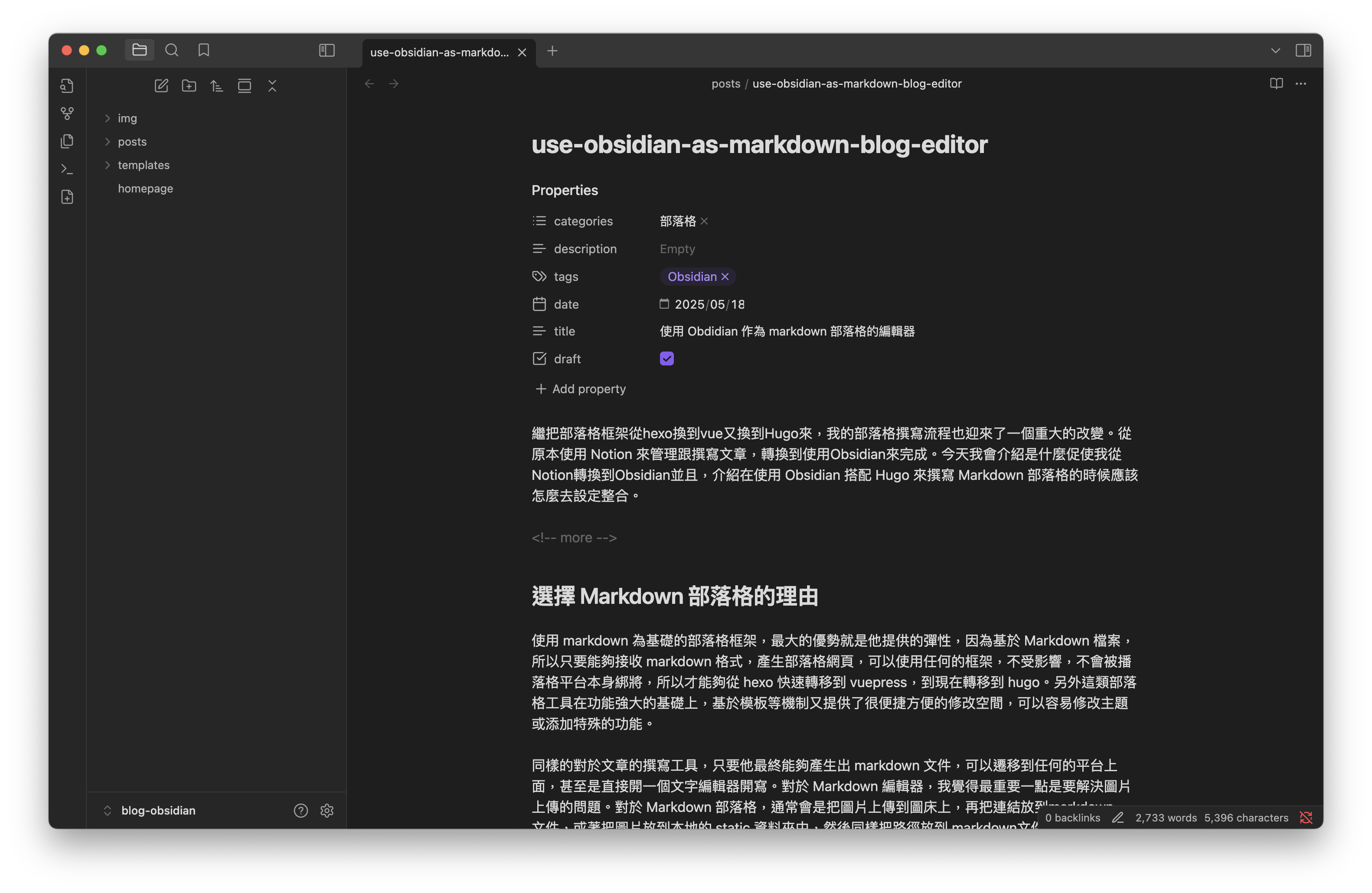This screenshot has height=893, width=1372.
Task: Create a new note icon
Action: pos(161,86)
